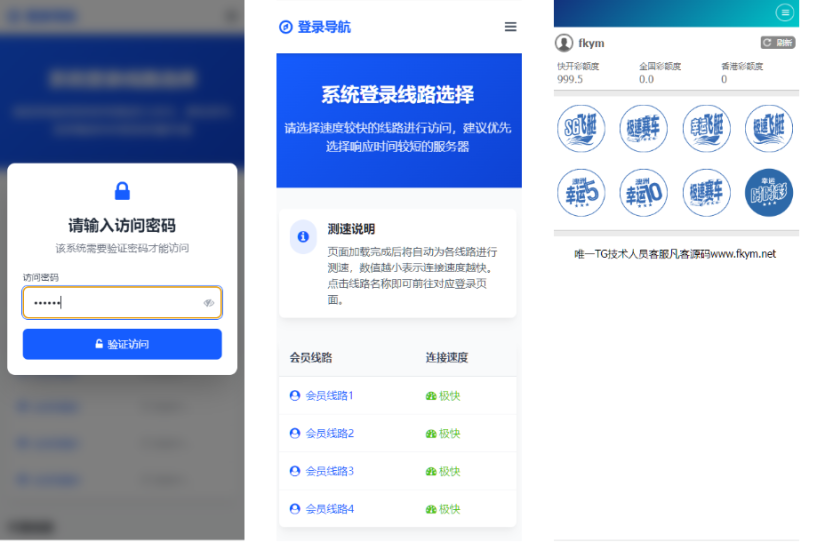Open the 幸运时时彩 dark blue icon
This screenshot has height=550, width=825.
pos(769,191)
